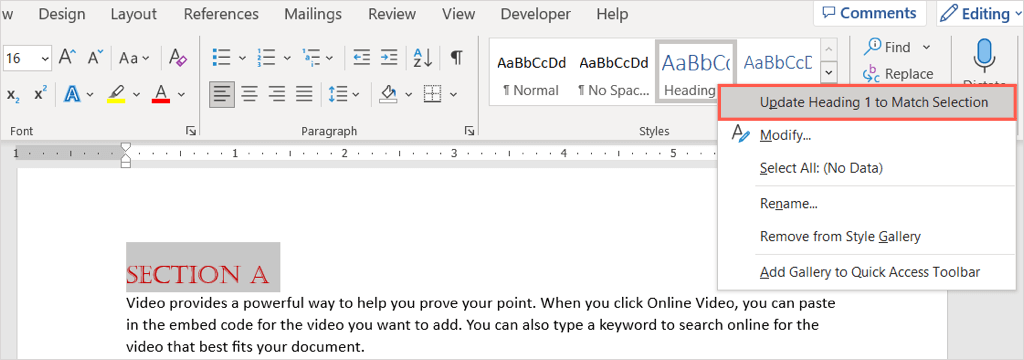The image size is (1024, 360).
Task: Align text left
Action: (222, 94)
